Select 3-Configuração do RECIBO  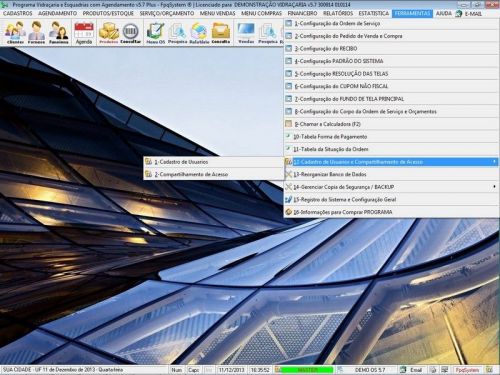tap(391, 49)
